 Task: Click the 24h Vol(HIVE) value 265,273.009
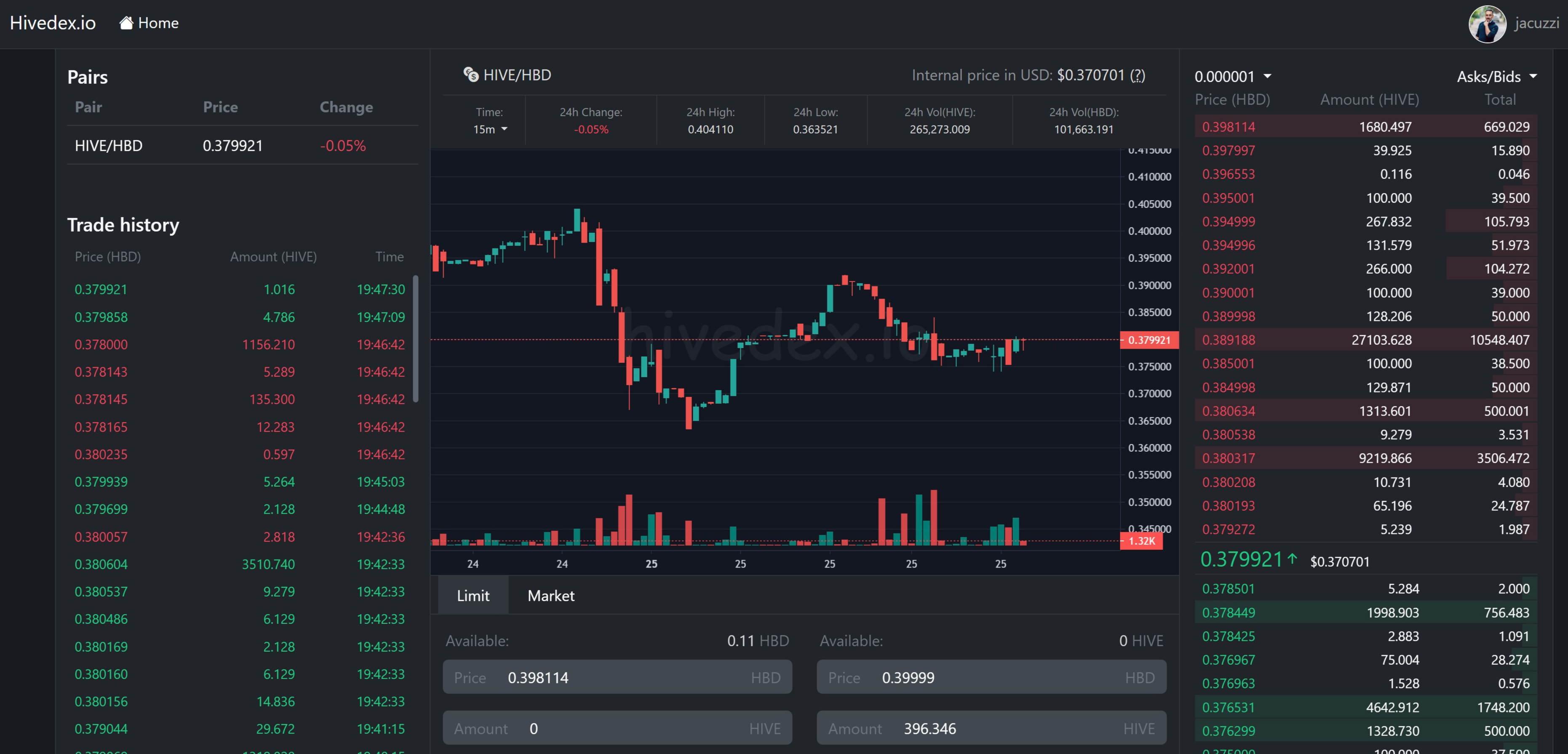[x=940, y=129]
